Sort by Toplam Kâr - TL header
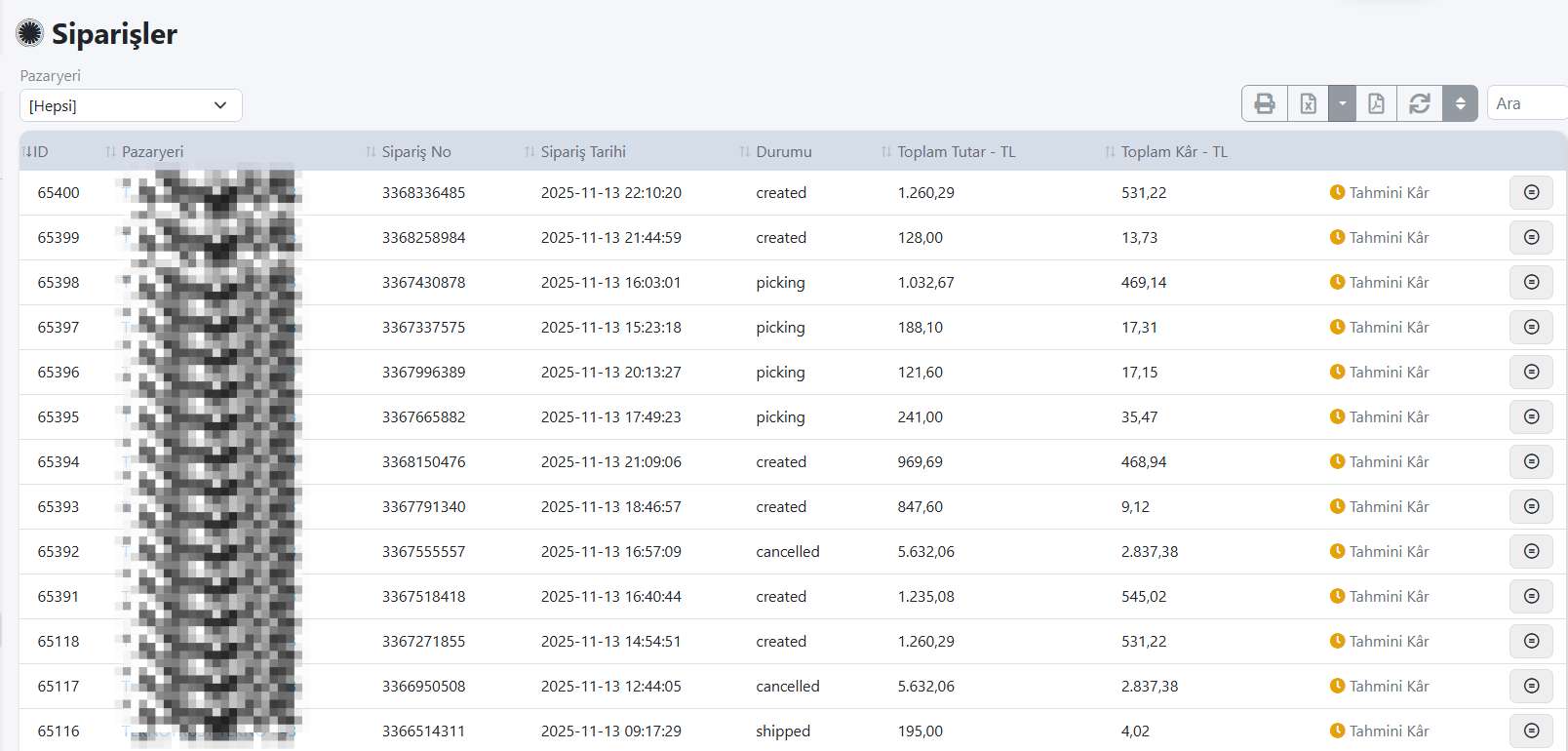 click(x=1173, y=152)
